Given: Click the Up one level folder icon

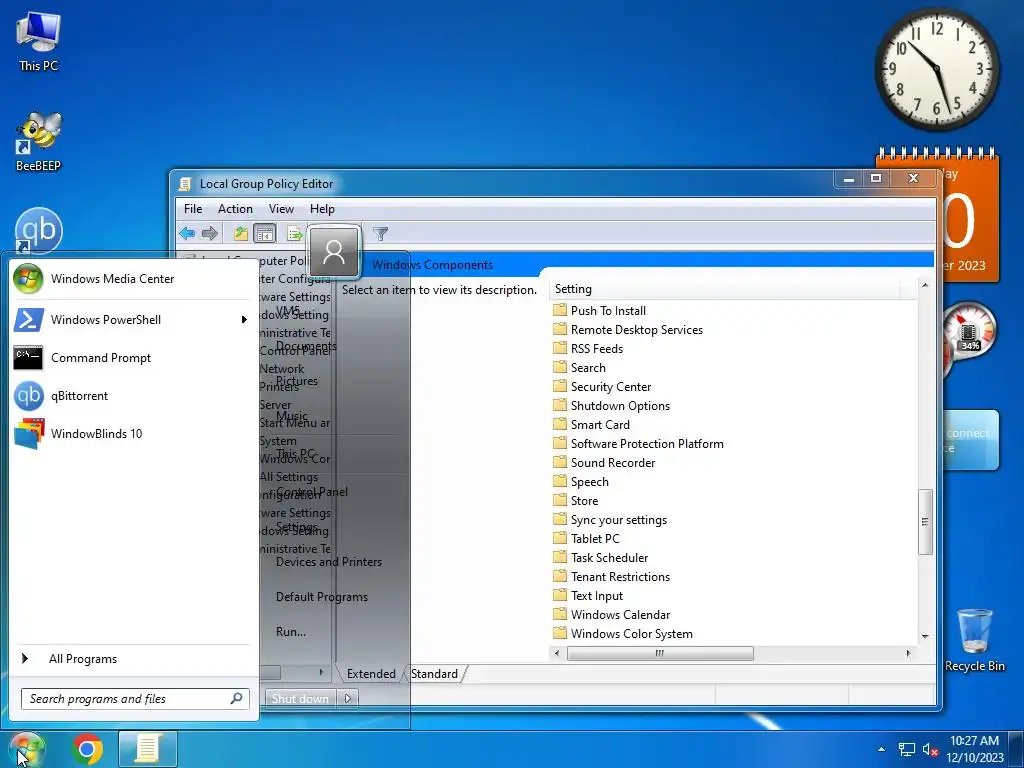Looking at the screenshot, I should [x=240, y=233].
